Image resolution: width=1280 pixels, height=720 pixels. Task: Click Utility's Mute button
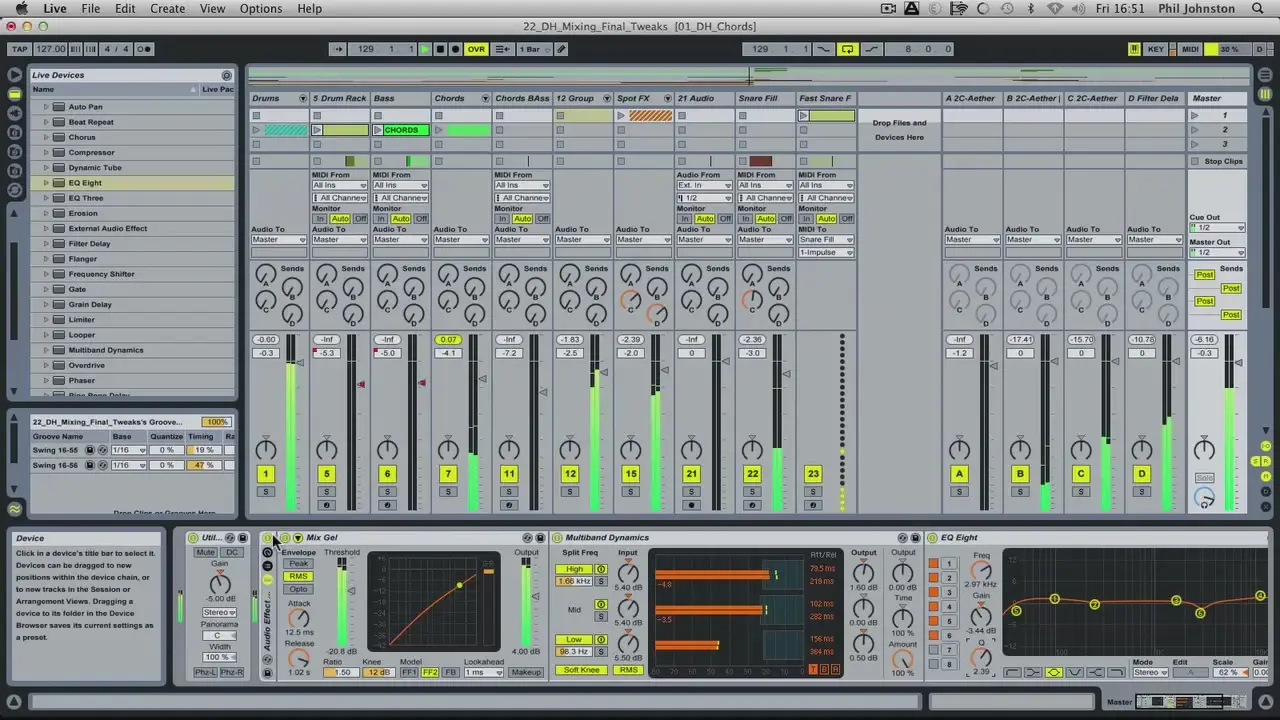tap(206, 552)
